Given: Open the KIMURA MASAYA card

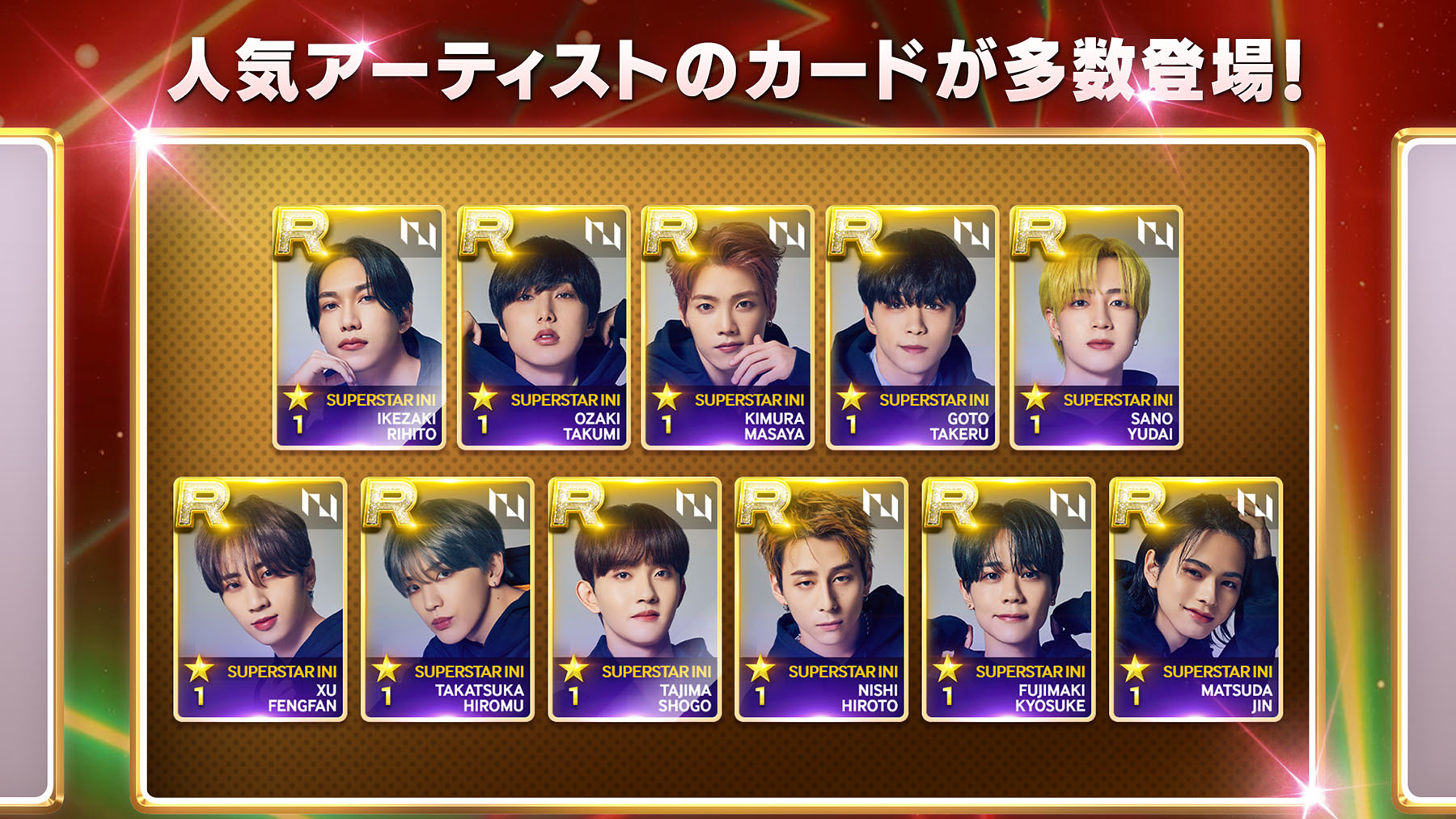Looking at the screenshot, I should tap(728, 327).
